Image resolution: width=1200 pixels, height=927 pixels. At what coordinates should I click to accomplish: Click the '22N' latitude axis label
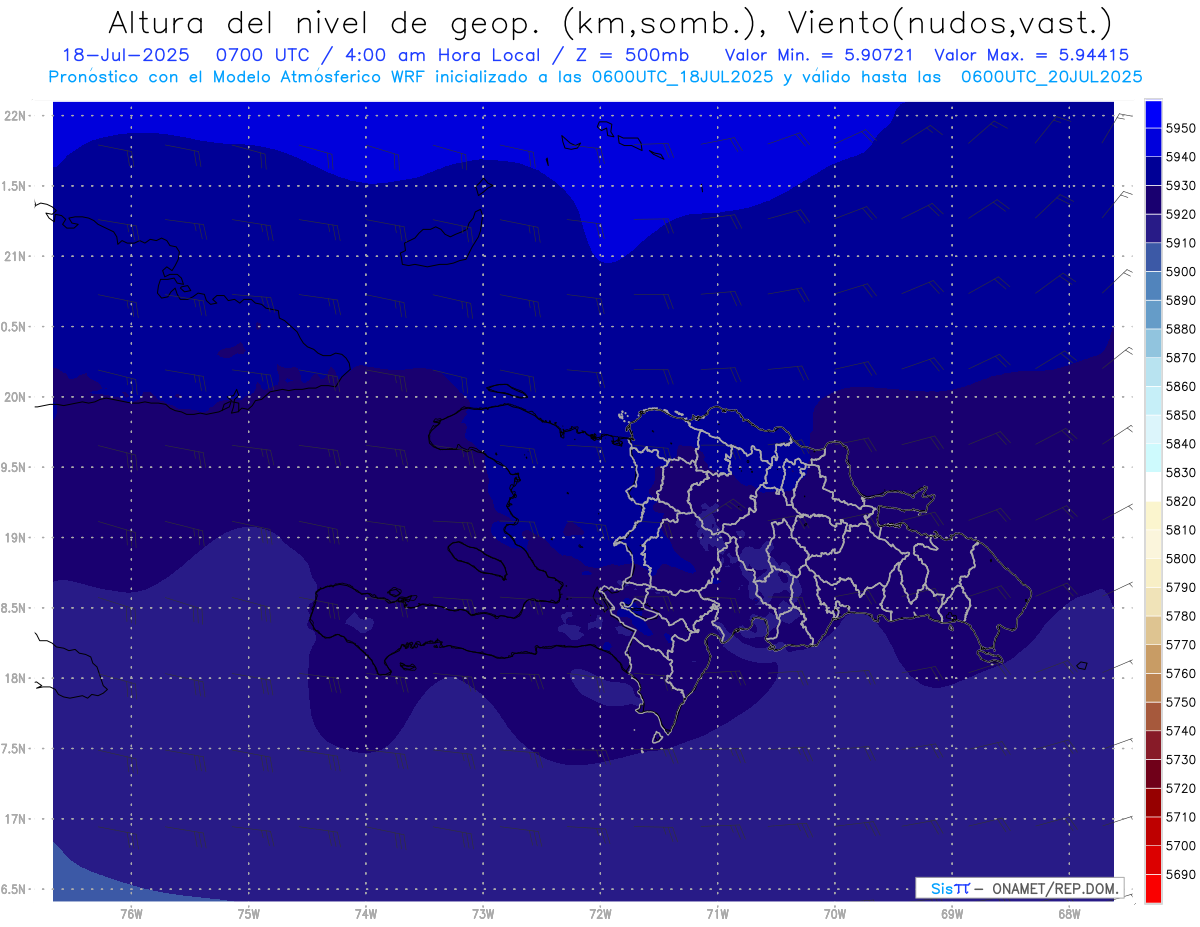pos(16,115)
